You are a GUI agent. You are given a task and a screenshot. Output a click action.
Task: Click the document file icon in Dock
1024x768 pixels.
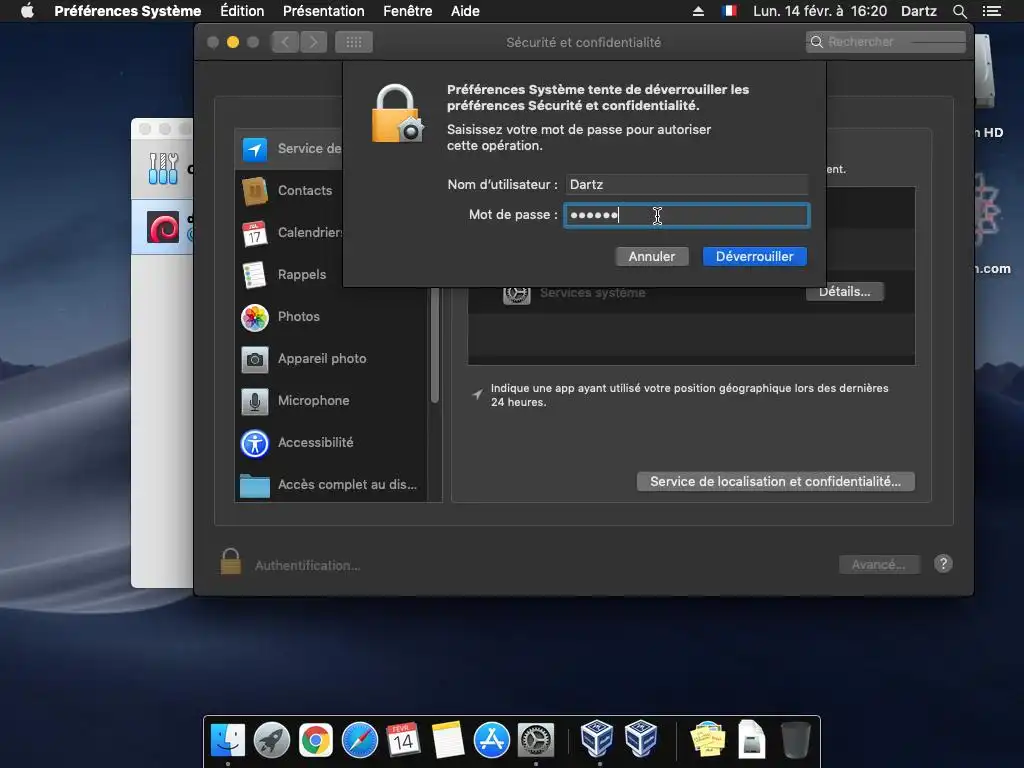752,739
